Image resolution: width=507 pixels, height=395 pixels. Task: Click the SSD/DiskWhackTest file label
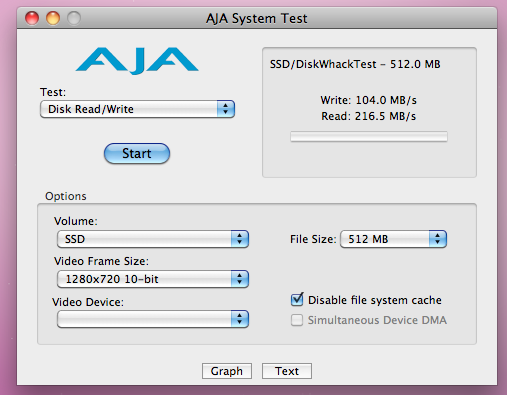pyautogui.click(x=355, y=64)
